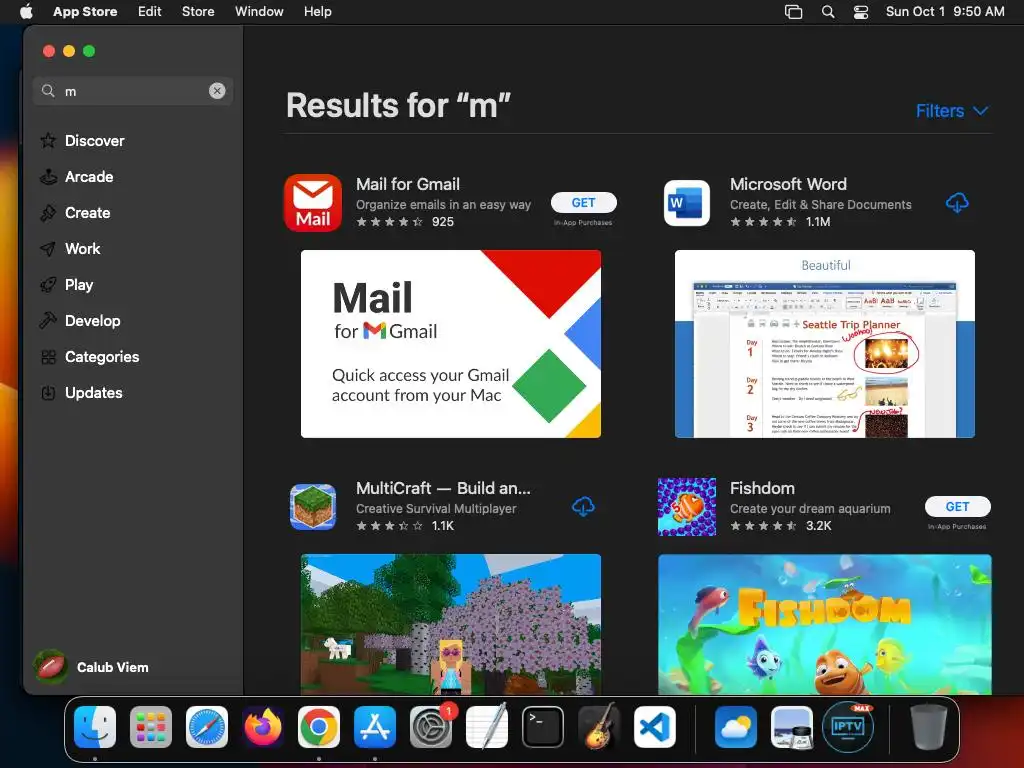This screenshot has width=1024, height=768.
Task: Select Play in the sidebar
Action: (79, 285)
